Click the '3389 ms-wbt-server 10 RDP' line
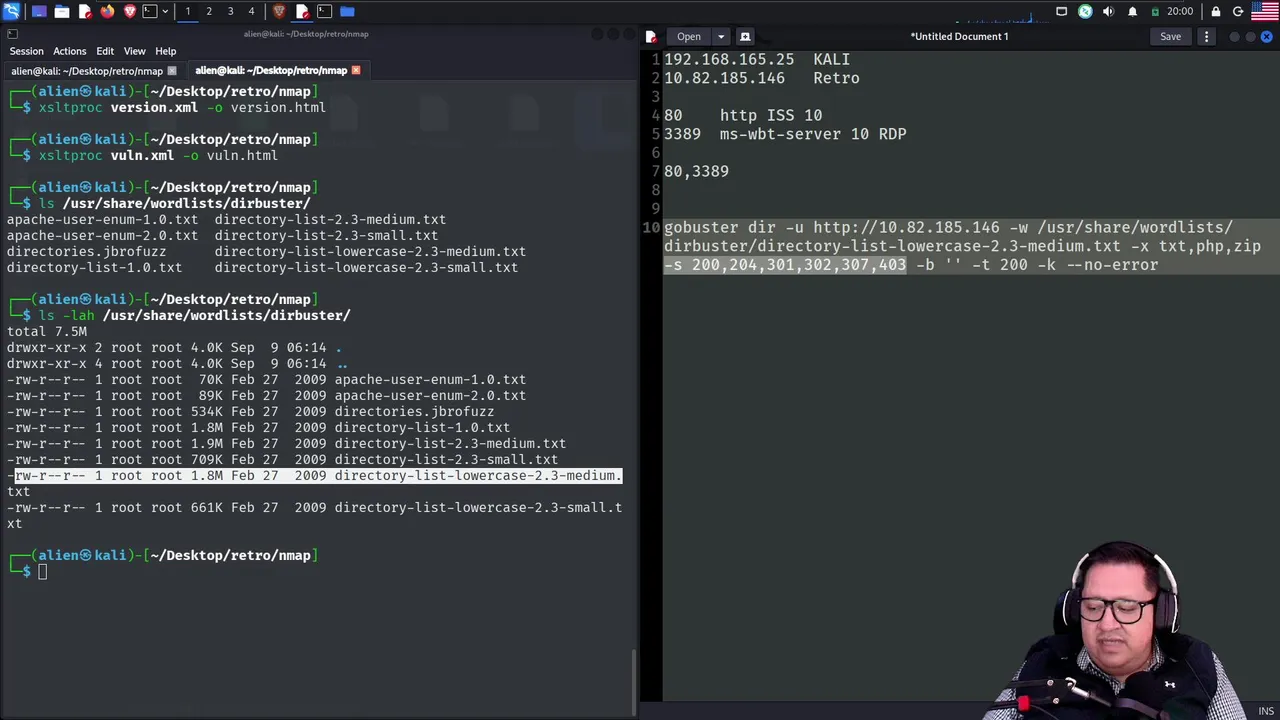1280x720 pixels. pyautogui.click(x=785, y=134)
